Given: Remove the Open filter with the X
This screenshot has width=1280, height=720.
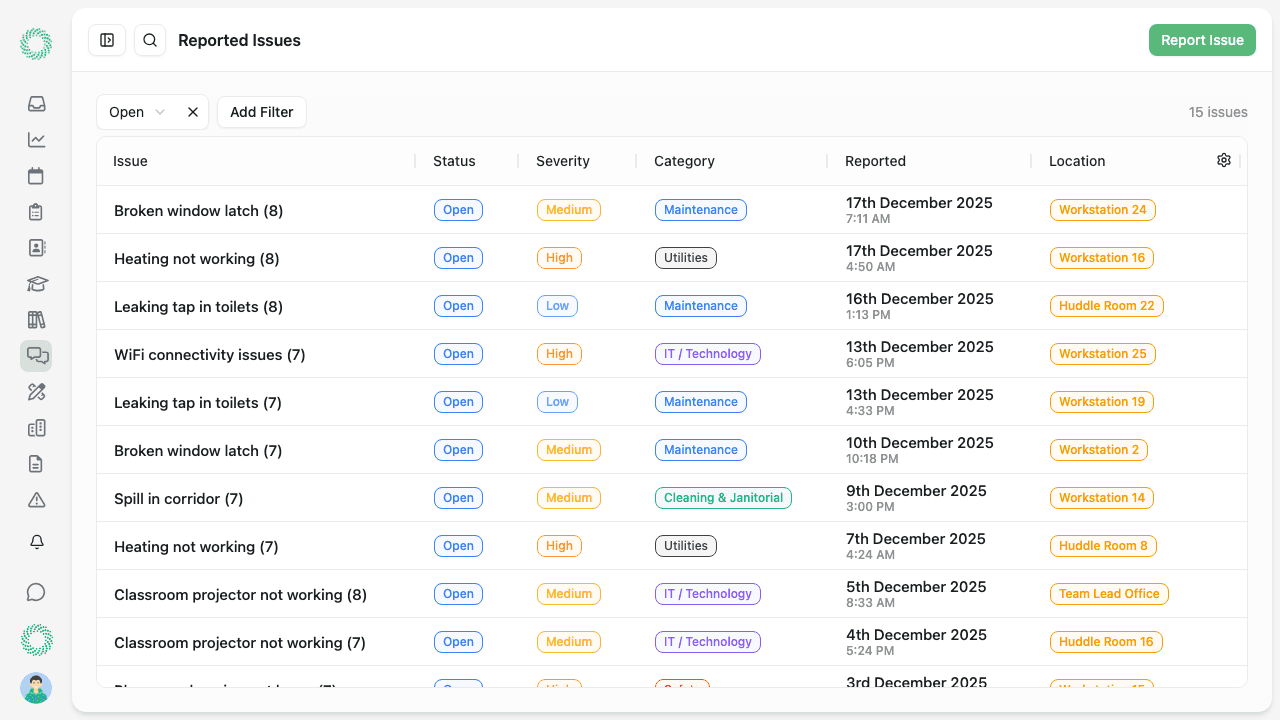Looking at the screenshot, I should point(192,112).
